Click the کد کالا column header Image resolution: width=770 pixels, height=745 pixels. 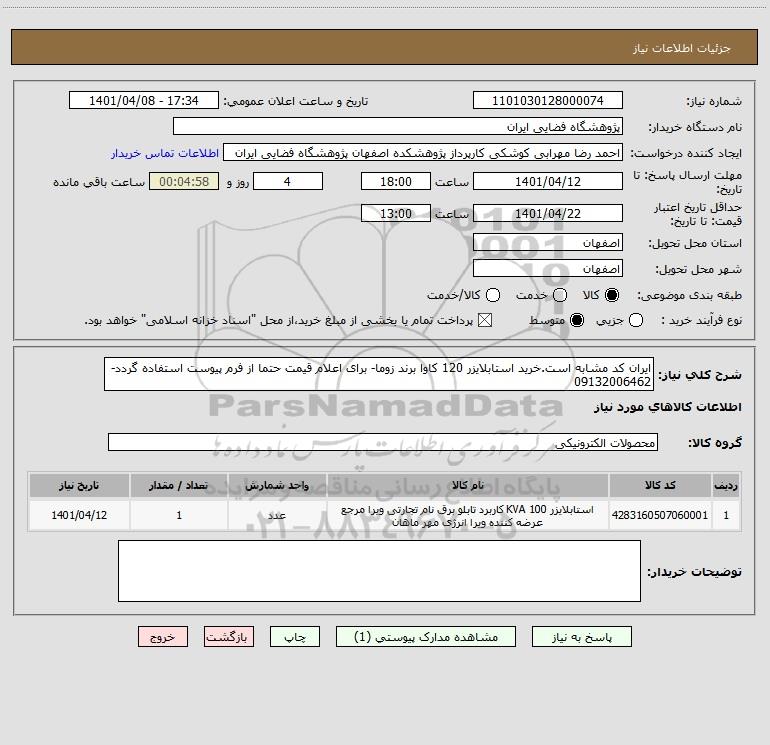tap(660, 485)
